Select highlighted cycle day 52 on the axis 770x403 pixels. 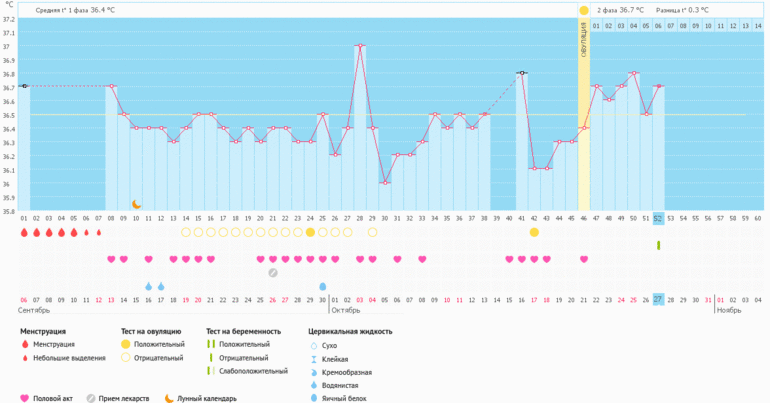point(658,218)
